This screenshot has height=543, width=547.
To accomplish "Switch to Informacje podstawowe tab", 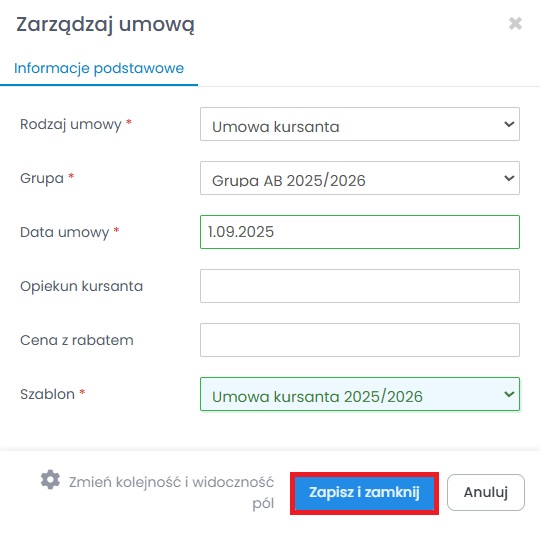I will tap(99, 68).
